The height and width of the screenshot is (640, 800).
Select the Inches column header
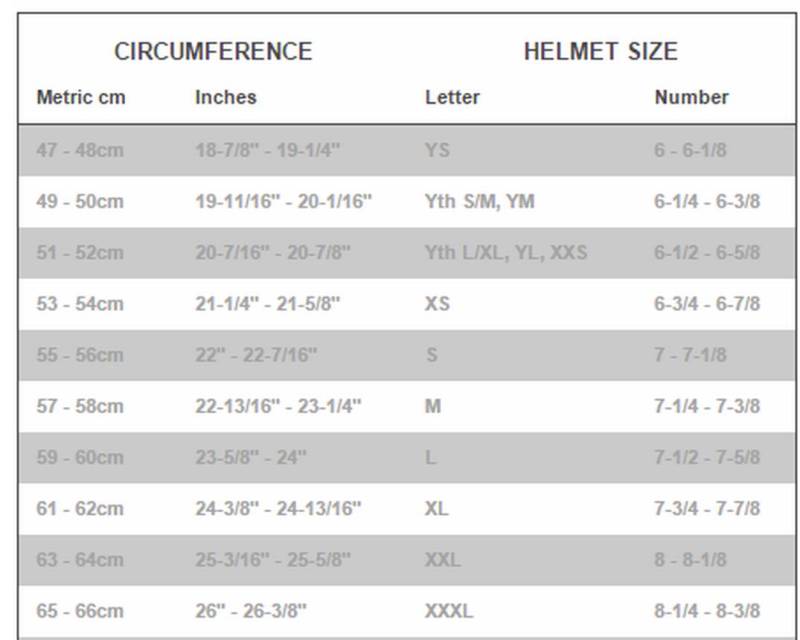coord(225,98)
